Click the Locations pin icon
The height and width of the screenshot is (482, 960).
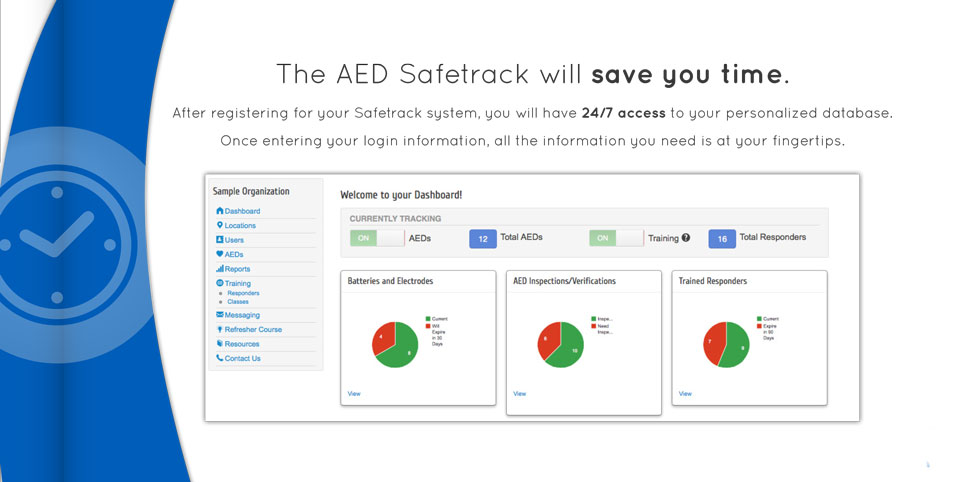point(220,225)
